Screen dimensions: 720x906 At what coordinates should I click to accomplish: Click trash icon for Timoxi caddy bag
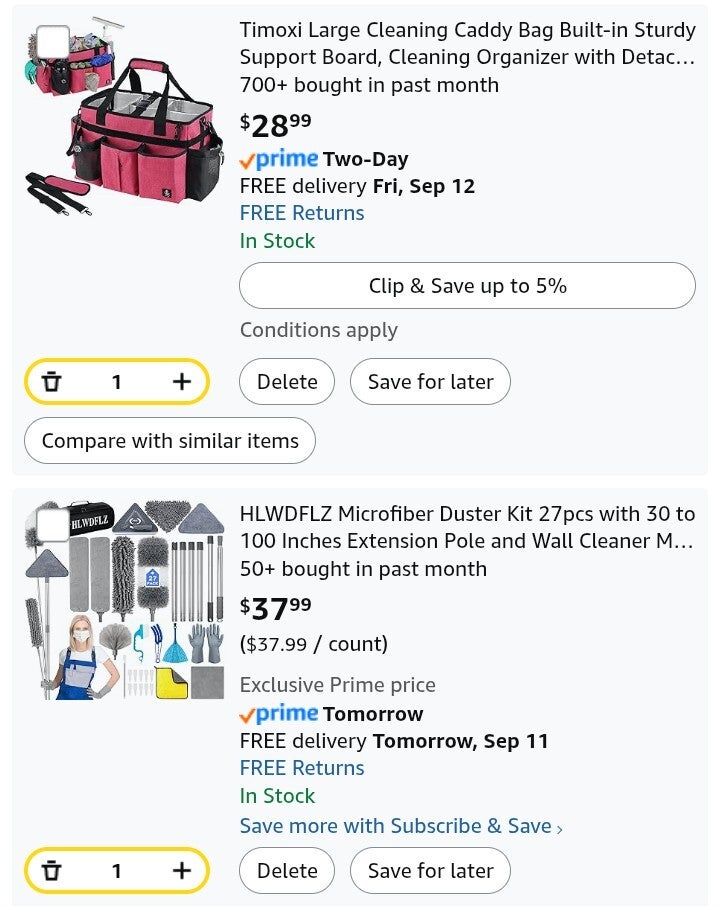52,382
